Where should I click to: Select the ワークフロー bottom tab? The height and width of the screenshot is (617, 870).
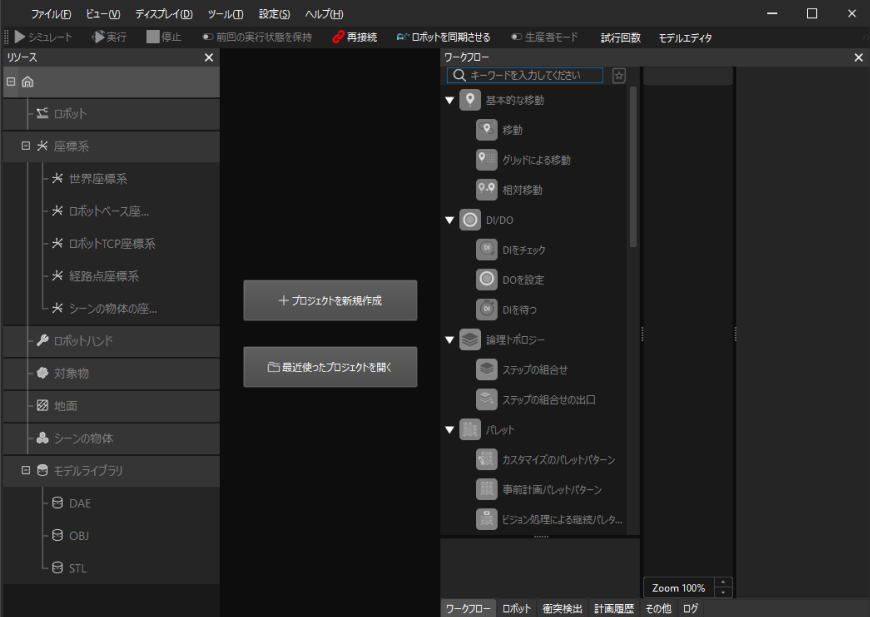tap(468, 609)
